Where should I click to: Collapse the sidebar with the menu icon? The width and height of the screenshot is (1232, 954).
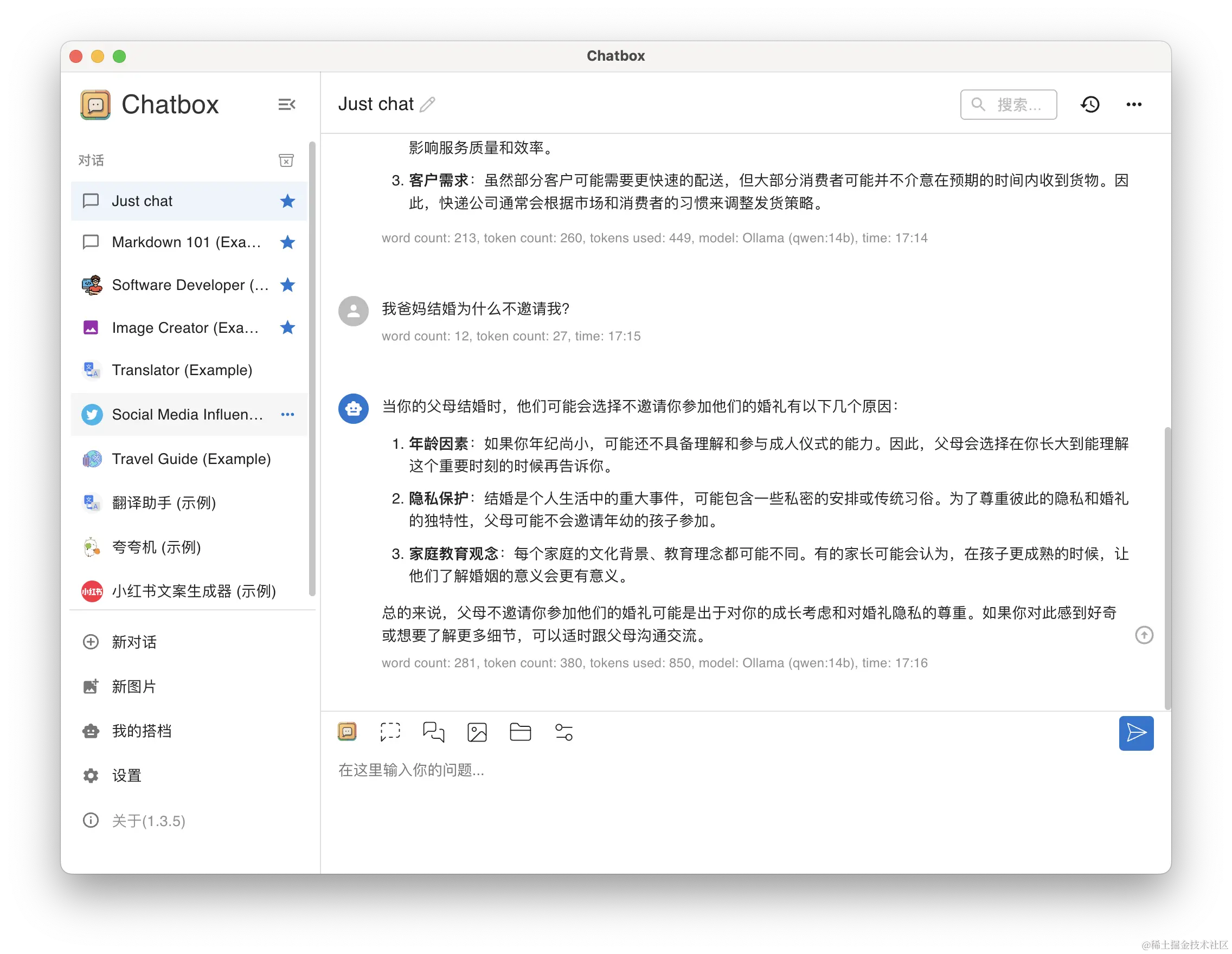pos(286,104)
